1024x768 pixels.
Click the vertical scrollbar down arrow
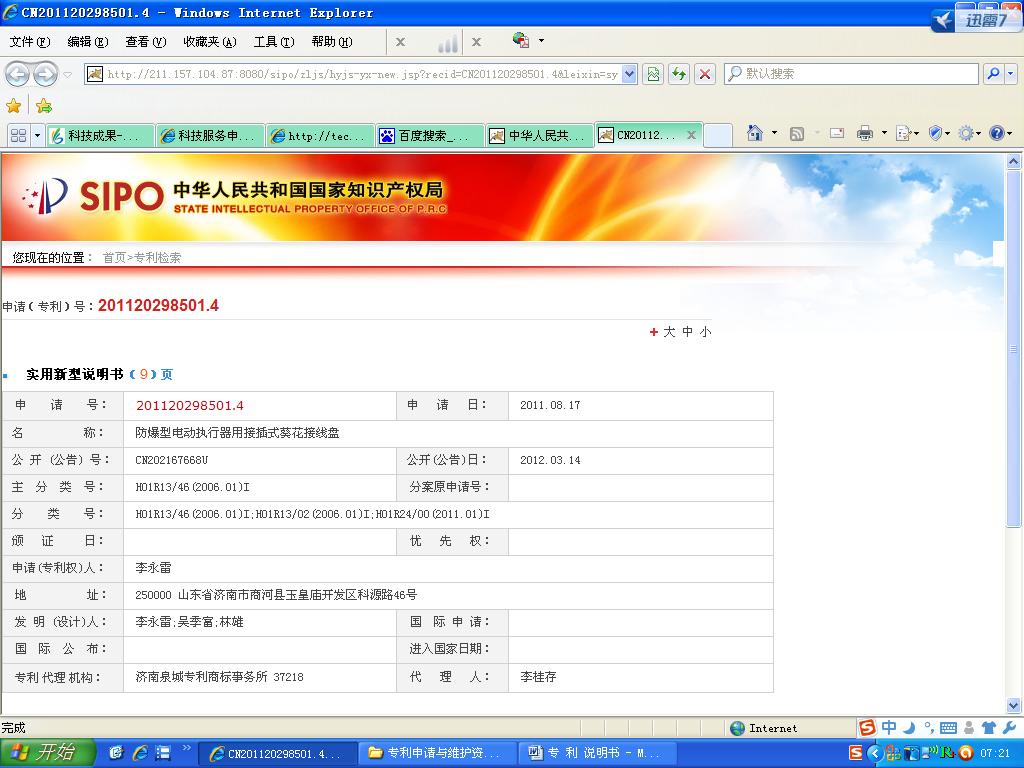coord(1014,706)
